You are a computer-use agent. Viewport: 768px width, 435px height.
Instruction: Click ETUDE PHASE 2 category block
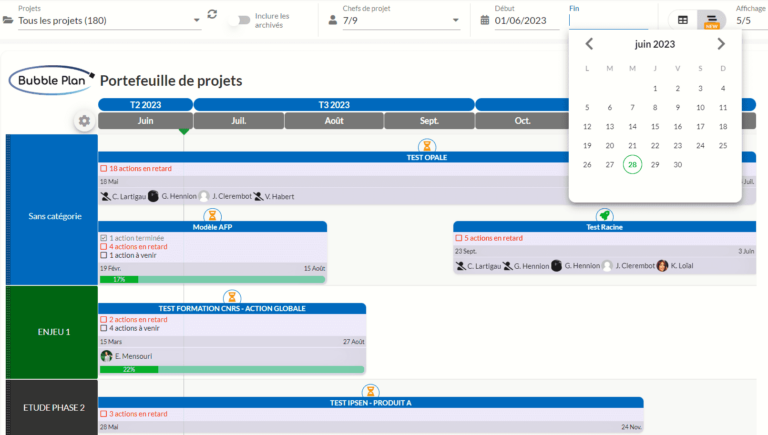pyautogui.click(x=52, y=408)
